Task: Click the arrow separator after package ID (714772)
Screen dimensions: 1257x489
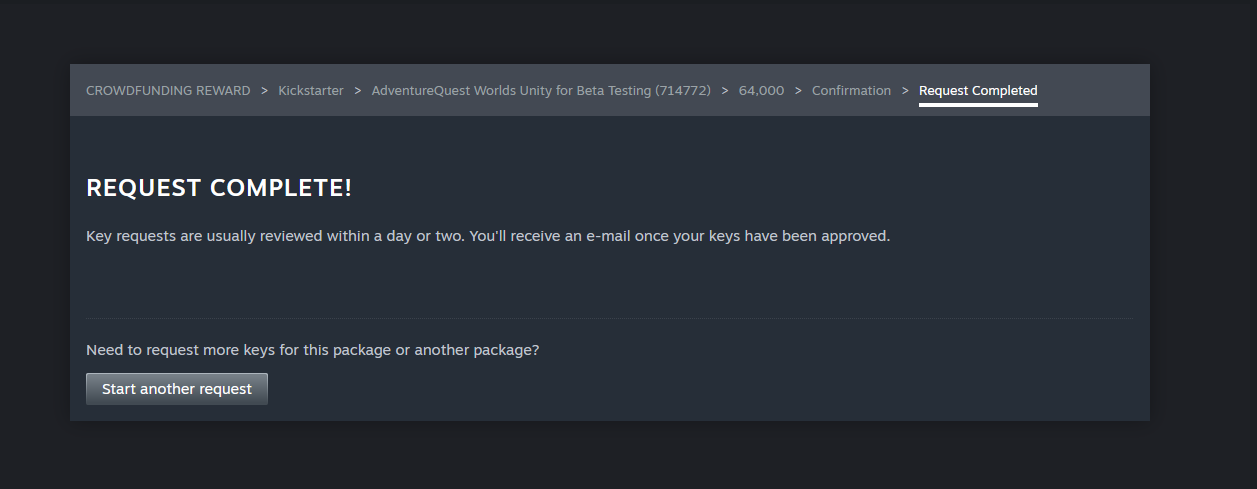Action: point(725,91)
